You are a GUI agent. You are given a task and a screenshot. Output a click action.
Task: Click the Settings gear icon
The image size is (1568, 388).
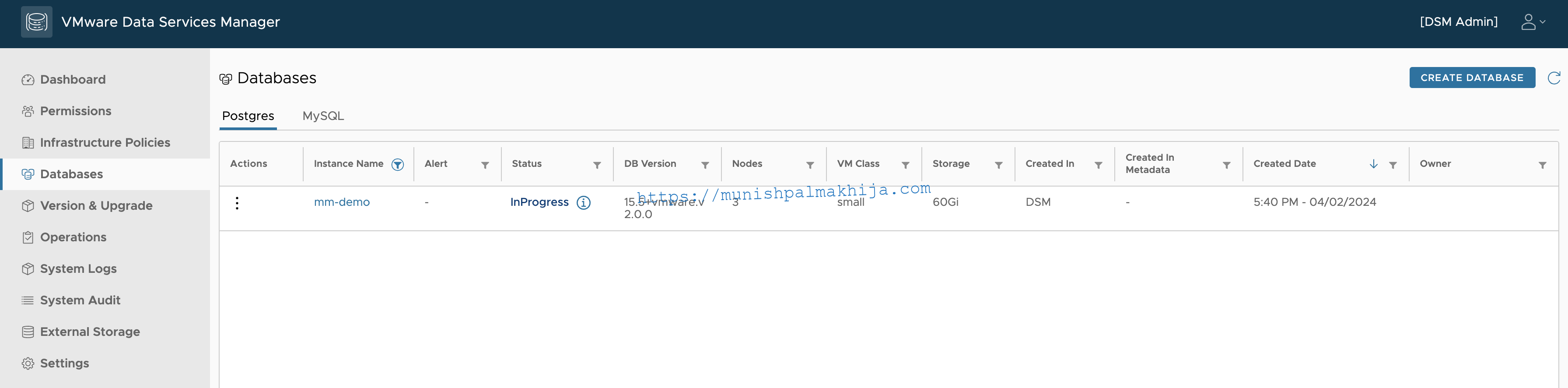click(28, 363)
